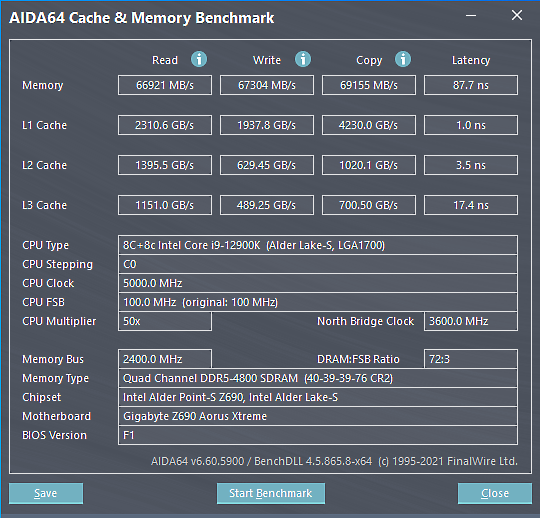Click the Write column header
This screenshot has height=518, width=540.
click(x=267, y=60)
